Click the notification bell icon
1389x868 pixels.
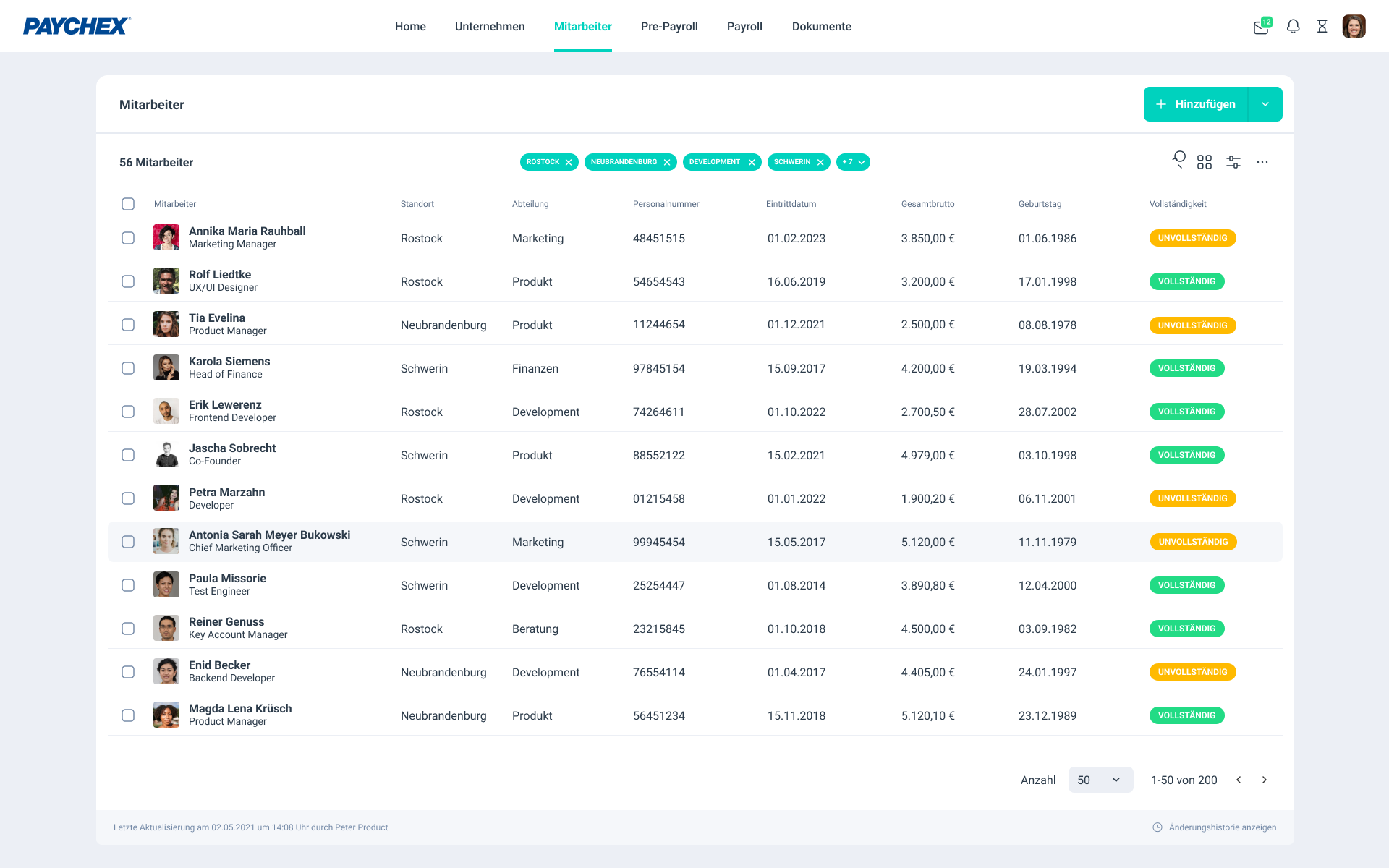1293,27
